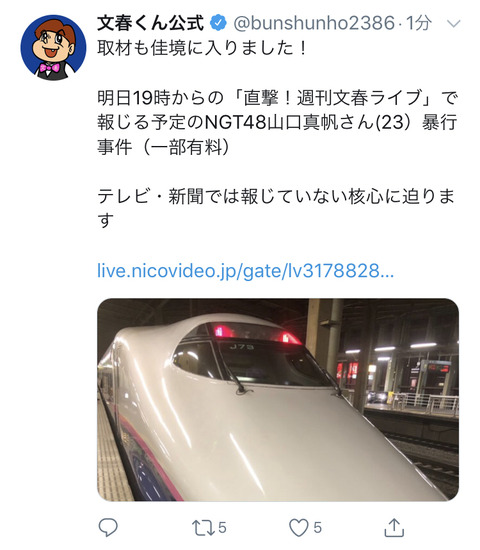Click the display name 文春くん公式
This screenshot has width=480, height=550.
151,23
